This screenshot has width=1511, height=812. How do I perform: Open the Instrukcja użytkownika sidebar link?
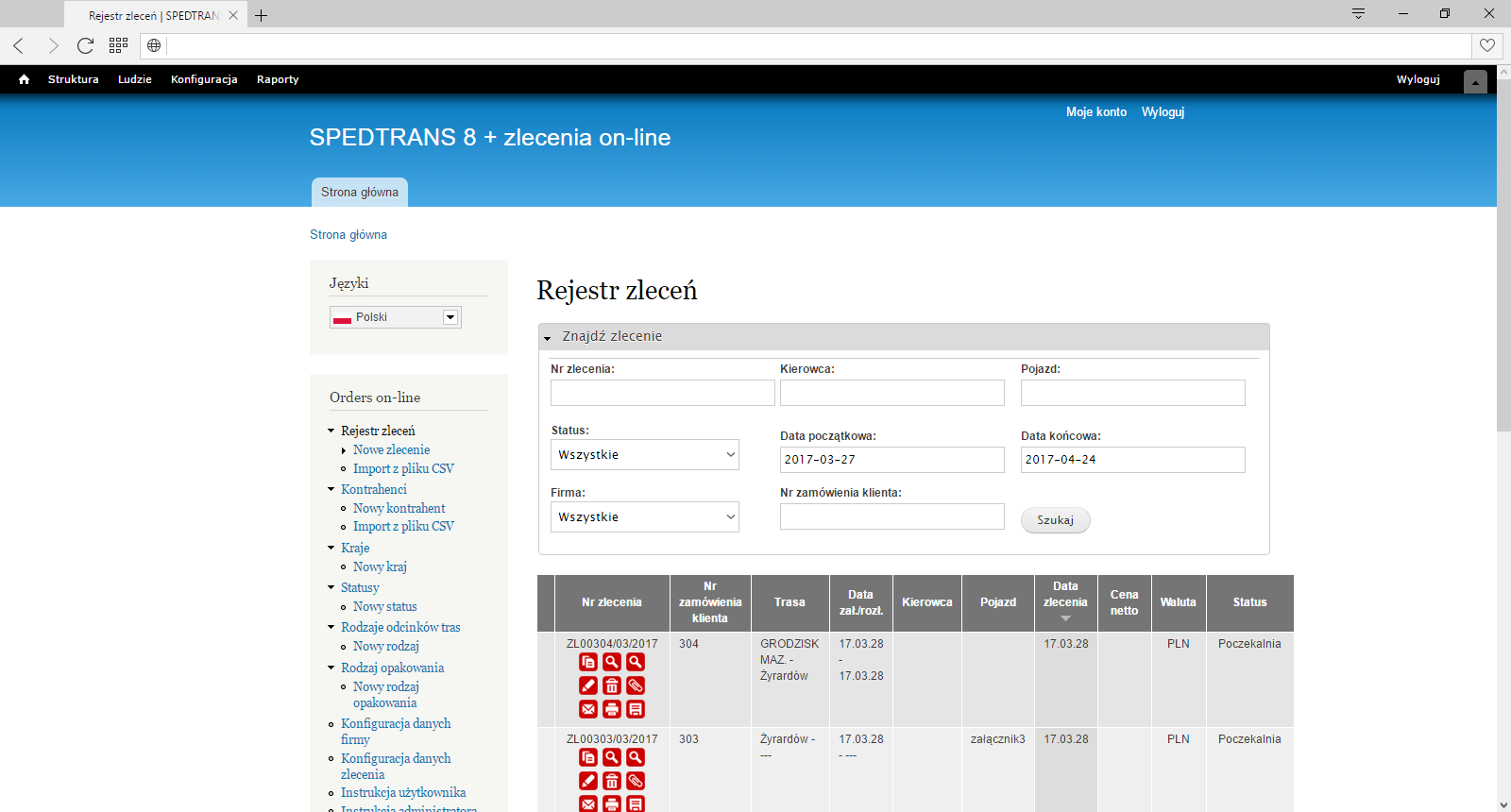click(x=403, y=792)
